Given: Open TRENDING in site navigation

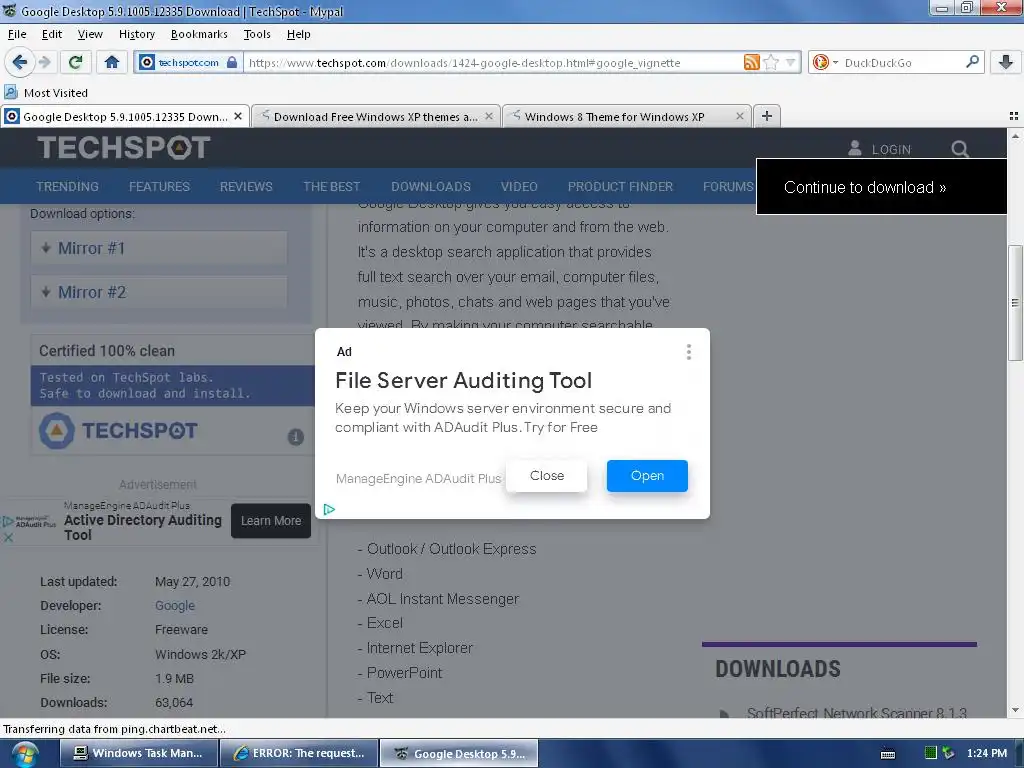Looking at the screenshot, I should [x=67, y=187].
